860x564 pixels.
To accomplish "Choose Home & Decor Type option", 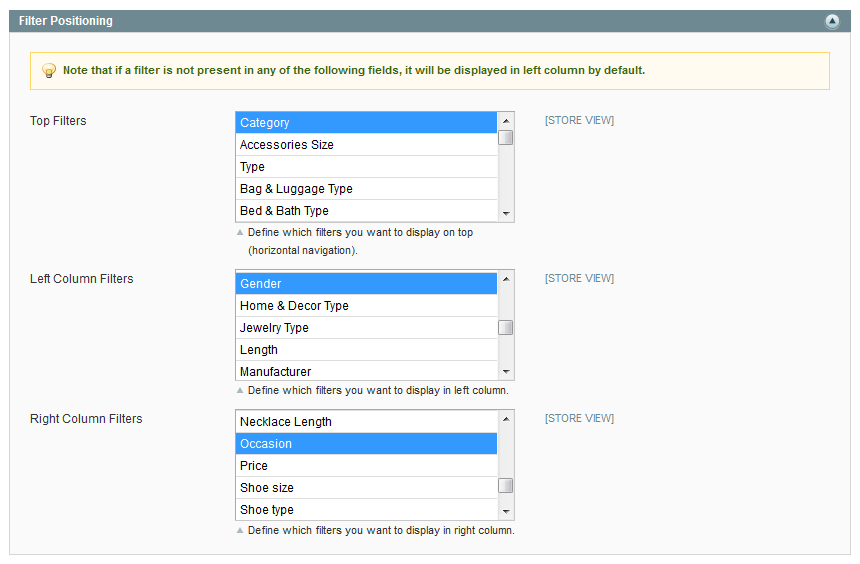I will coord(366,306).
